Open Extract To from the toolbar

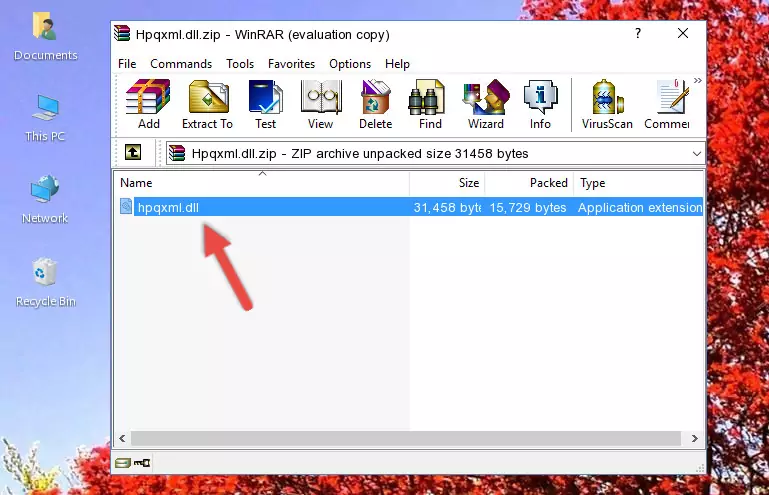tap(207, 104)
